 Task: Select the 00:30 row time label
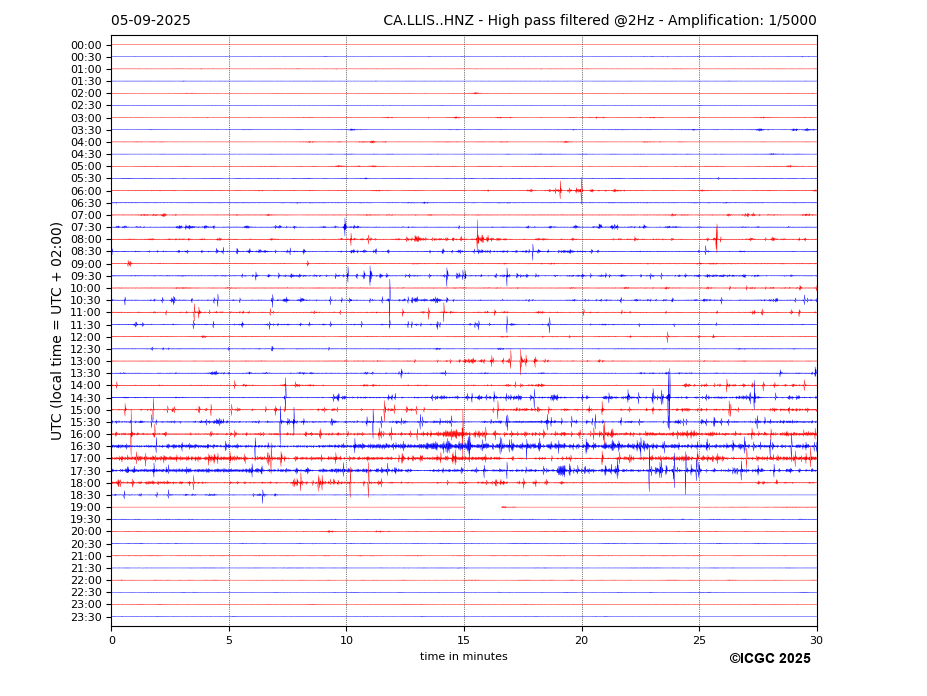[x=86, y=57]
